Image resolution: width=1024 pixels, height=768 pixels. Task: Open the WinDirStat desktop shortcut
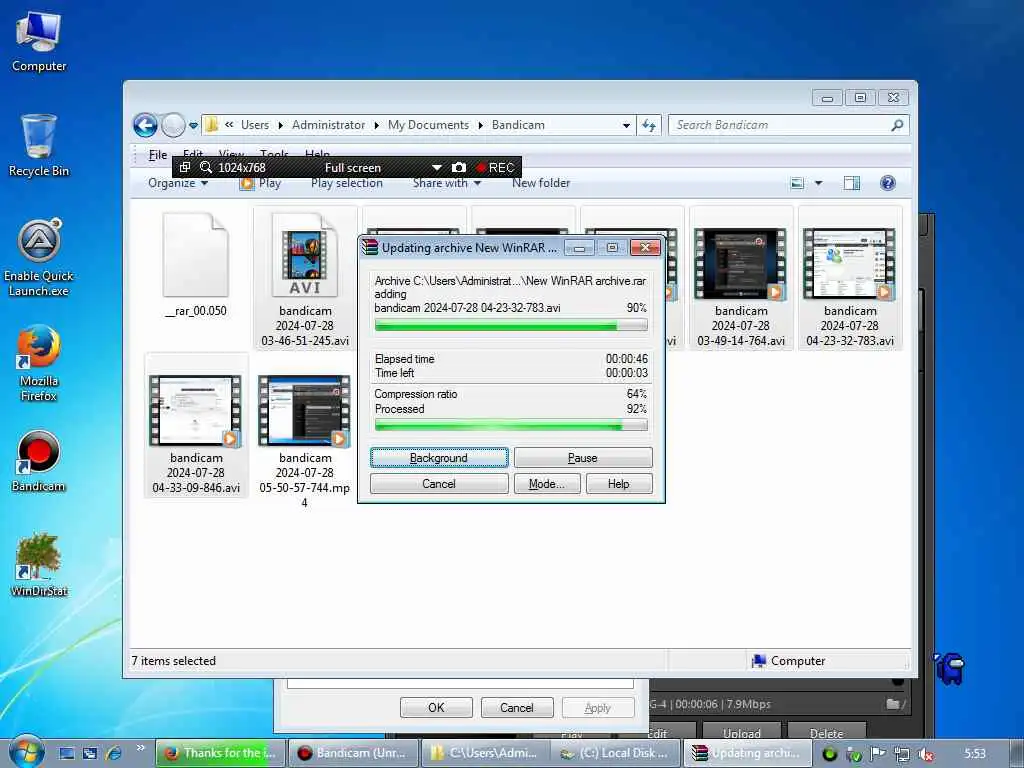coord(39,565)
